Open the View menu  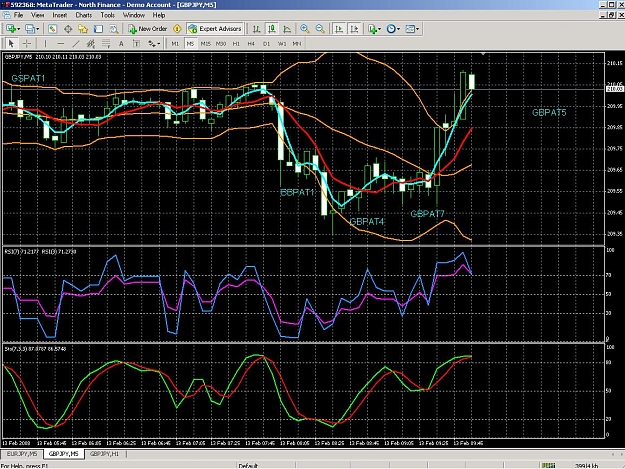37,15
